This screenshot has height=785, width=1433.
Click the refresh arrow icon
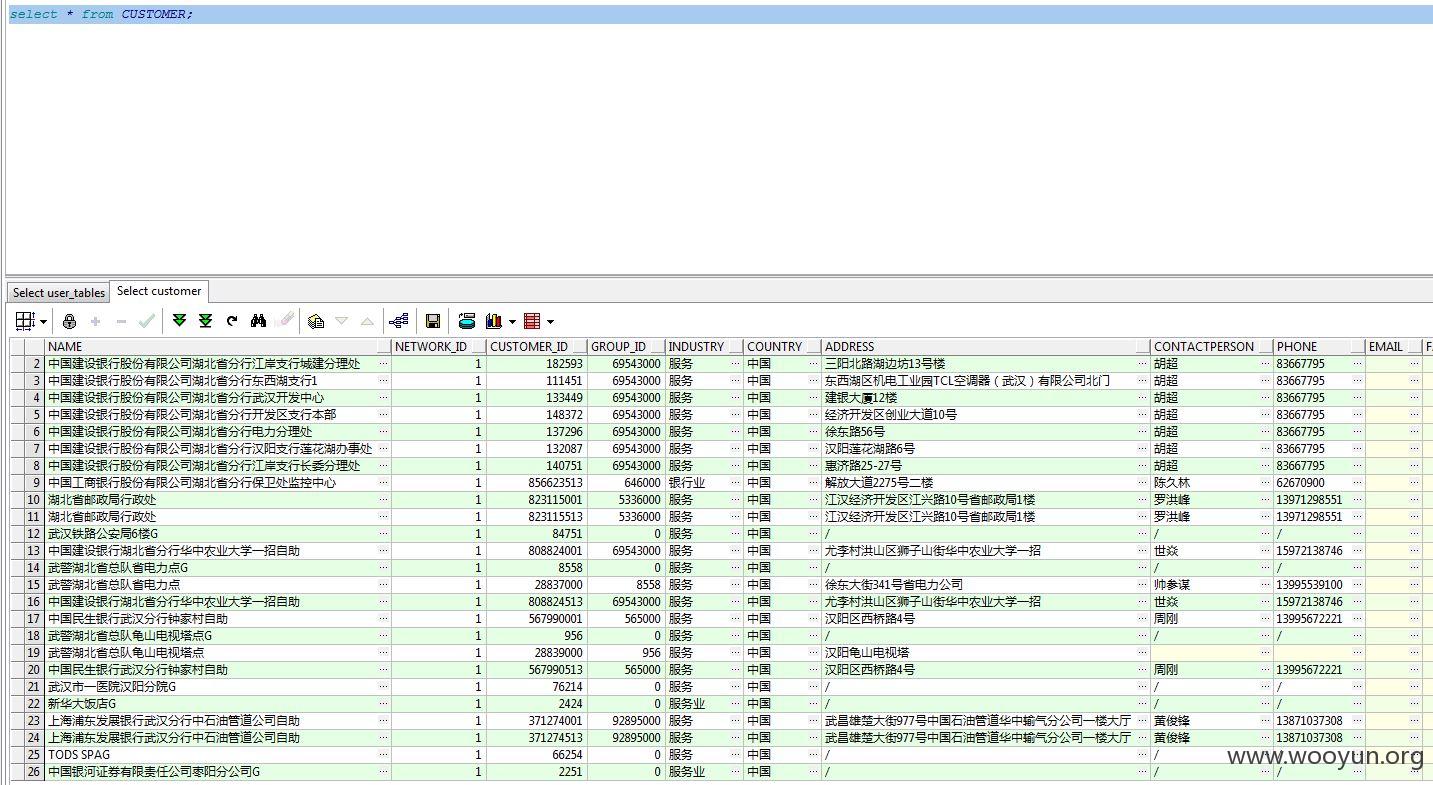pyautogui.click(x=232, y=321)
